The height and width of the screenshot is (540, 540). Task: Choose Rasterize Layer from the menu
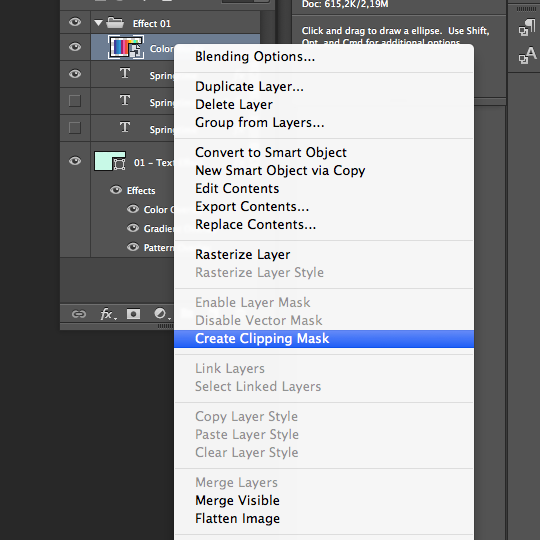[242, 255]
